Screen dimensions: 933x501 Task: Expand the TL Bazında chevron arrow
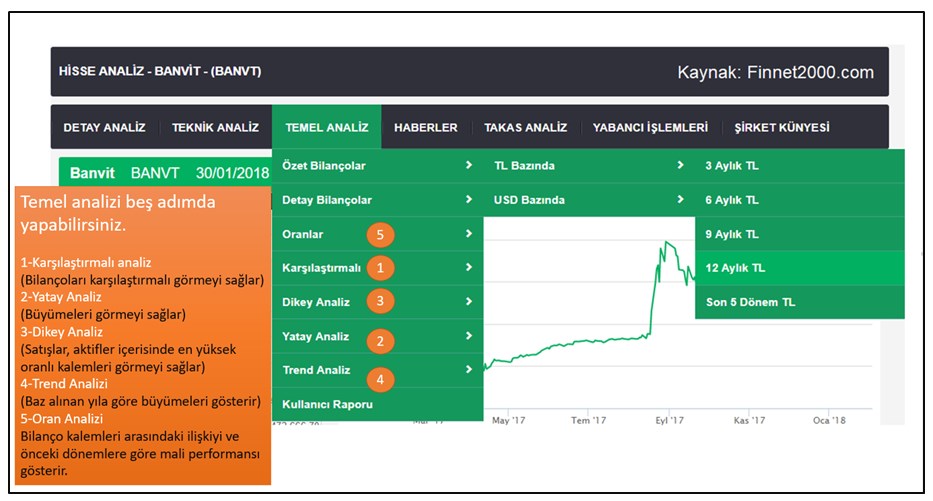[680, 165]
